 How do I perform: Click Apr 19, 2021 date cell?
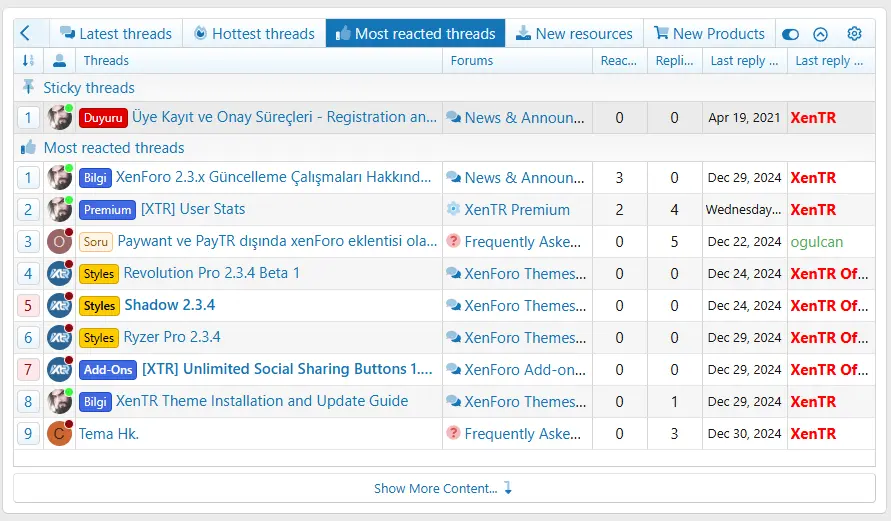[x=744, y=118]
